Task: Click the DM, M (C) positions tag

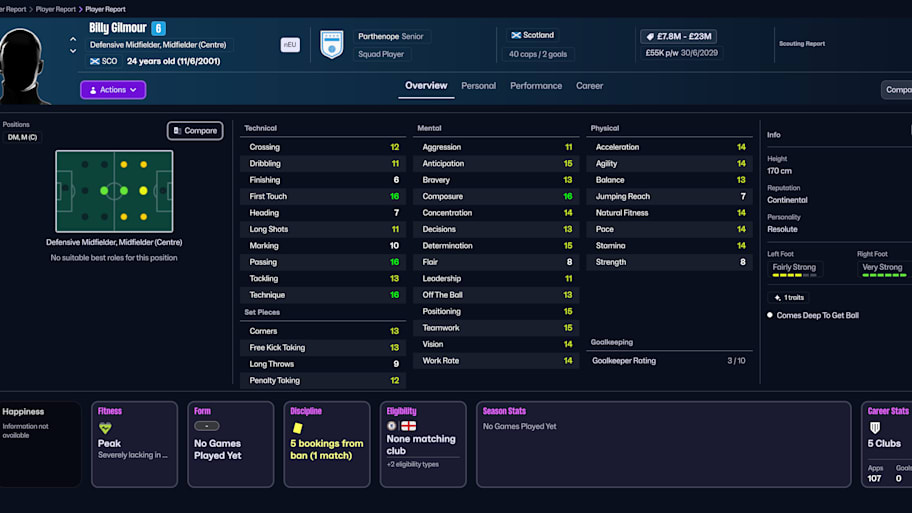Action: click(22, 137)
